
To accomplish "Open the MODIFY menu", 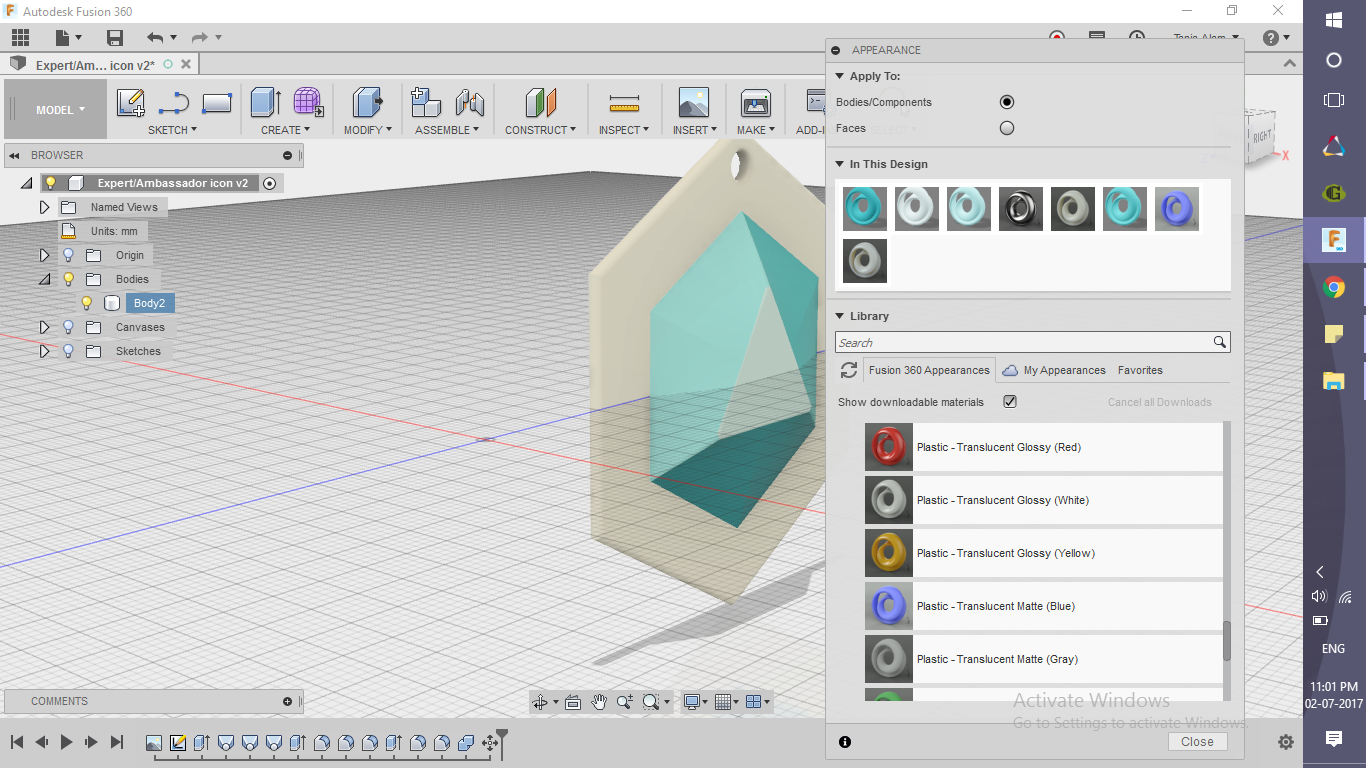I will point(367,130).
